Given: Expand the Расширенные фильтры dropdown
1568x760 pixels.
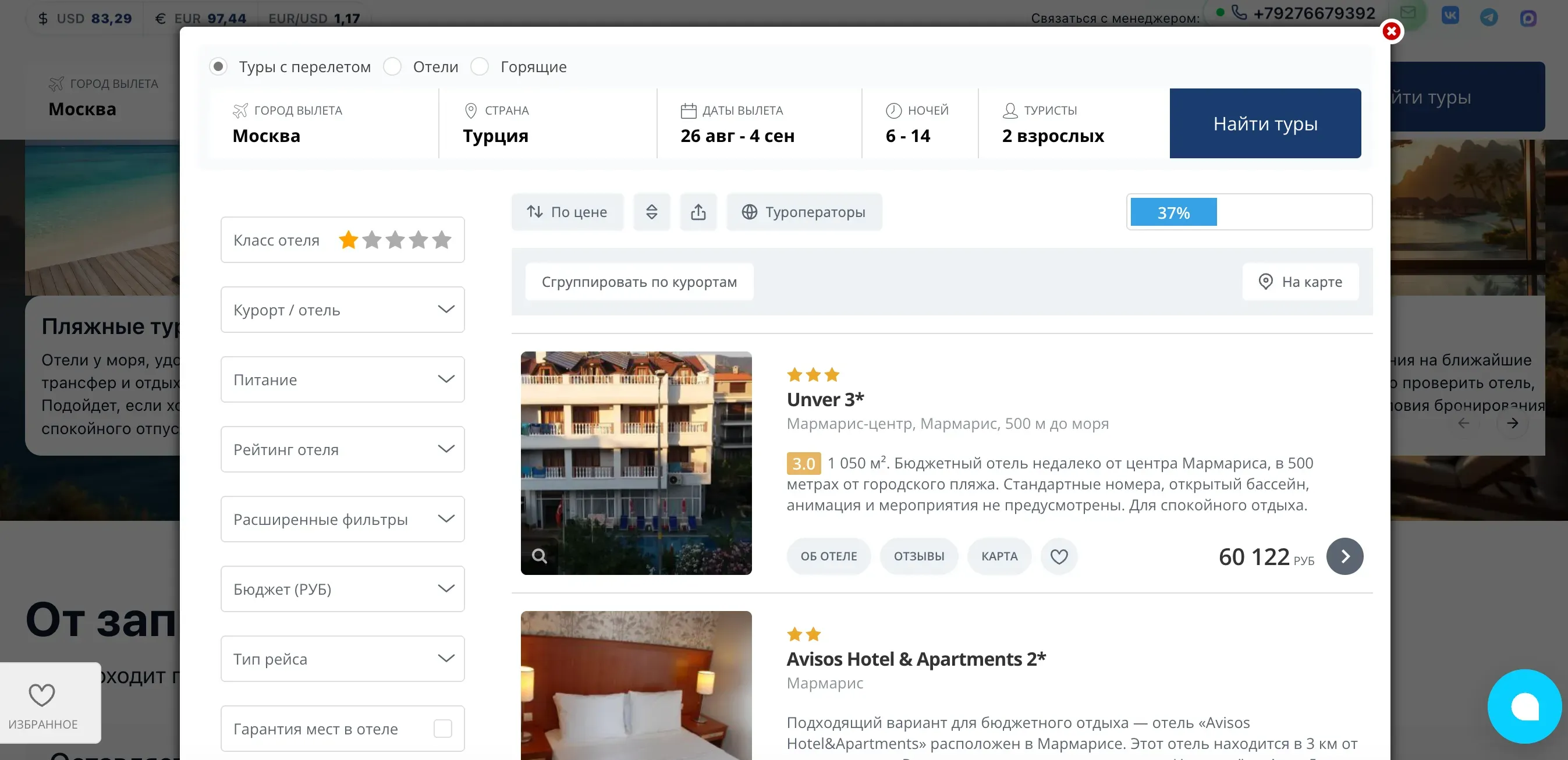Looking at the screenshot, I should point(343,519).
